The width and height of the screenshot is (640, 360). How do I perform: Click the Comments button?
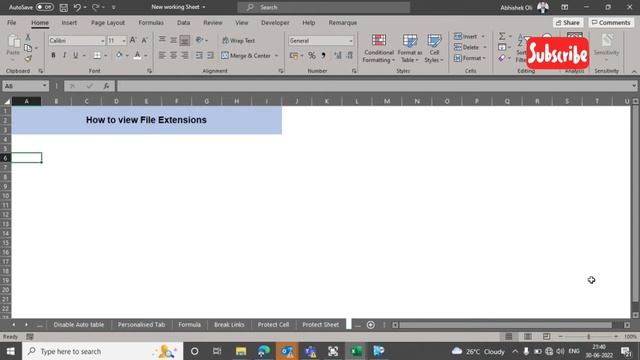(611, 22)
